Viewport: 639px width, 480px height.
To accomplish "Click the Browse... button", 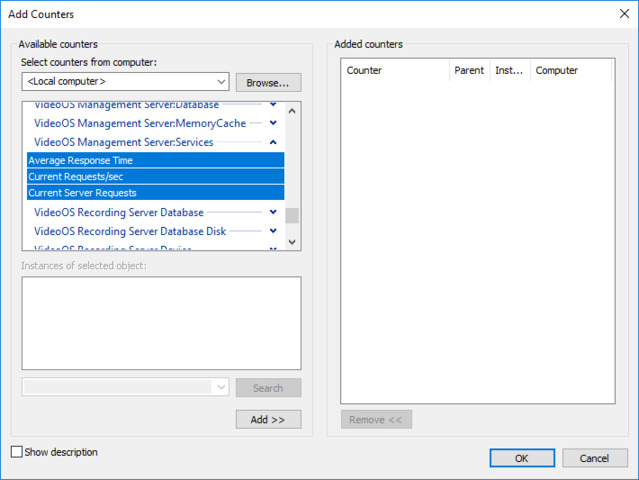I will pyautogui.click(x=268, y=82).
